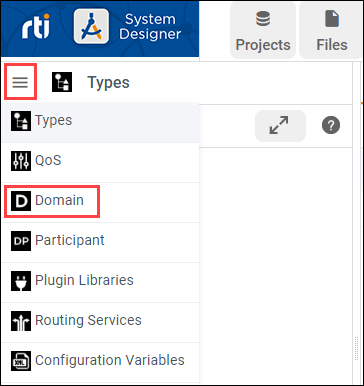Click the Domain D icon
The height and width of the screenshot is (386, 364).
click(21, 201)
